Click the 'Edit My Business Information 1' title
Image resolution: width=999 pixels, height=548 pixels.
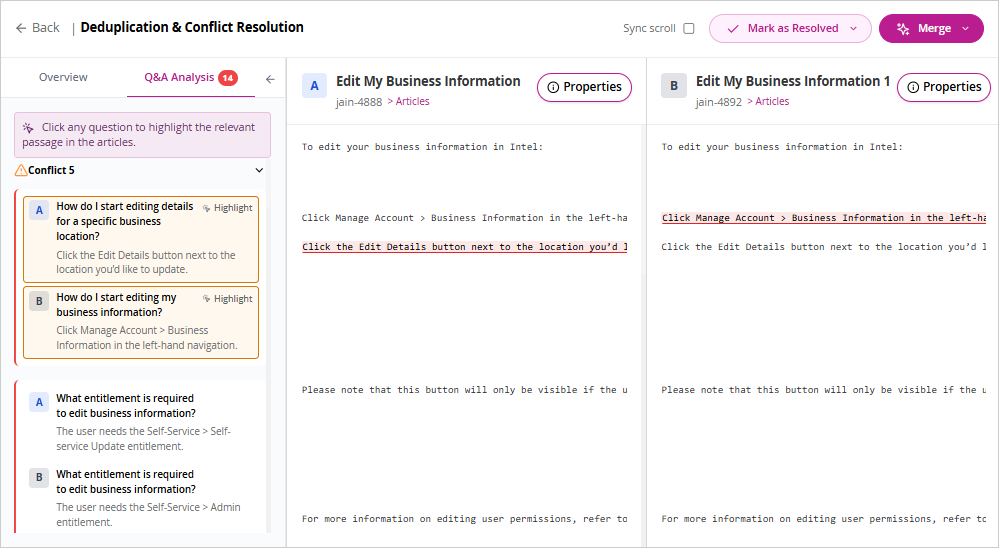pyautogui.click(x=793, y=81)
